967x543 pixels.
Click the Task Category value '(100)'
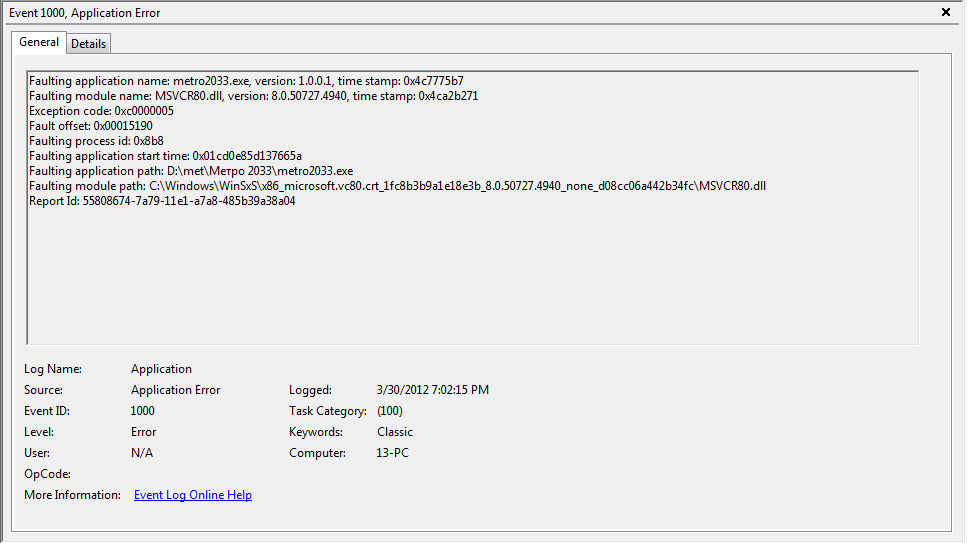coord(390,411)
